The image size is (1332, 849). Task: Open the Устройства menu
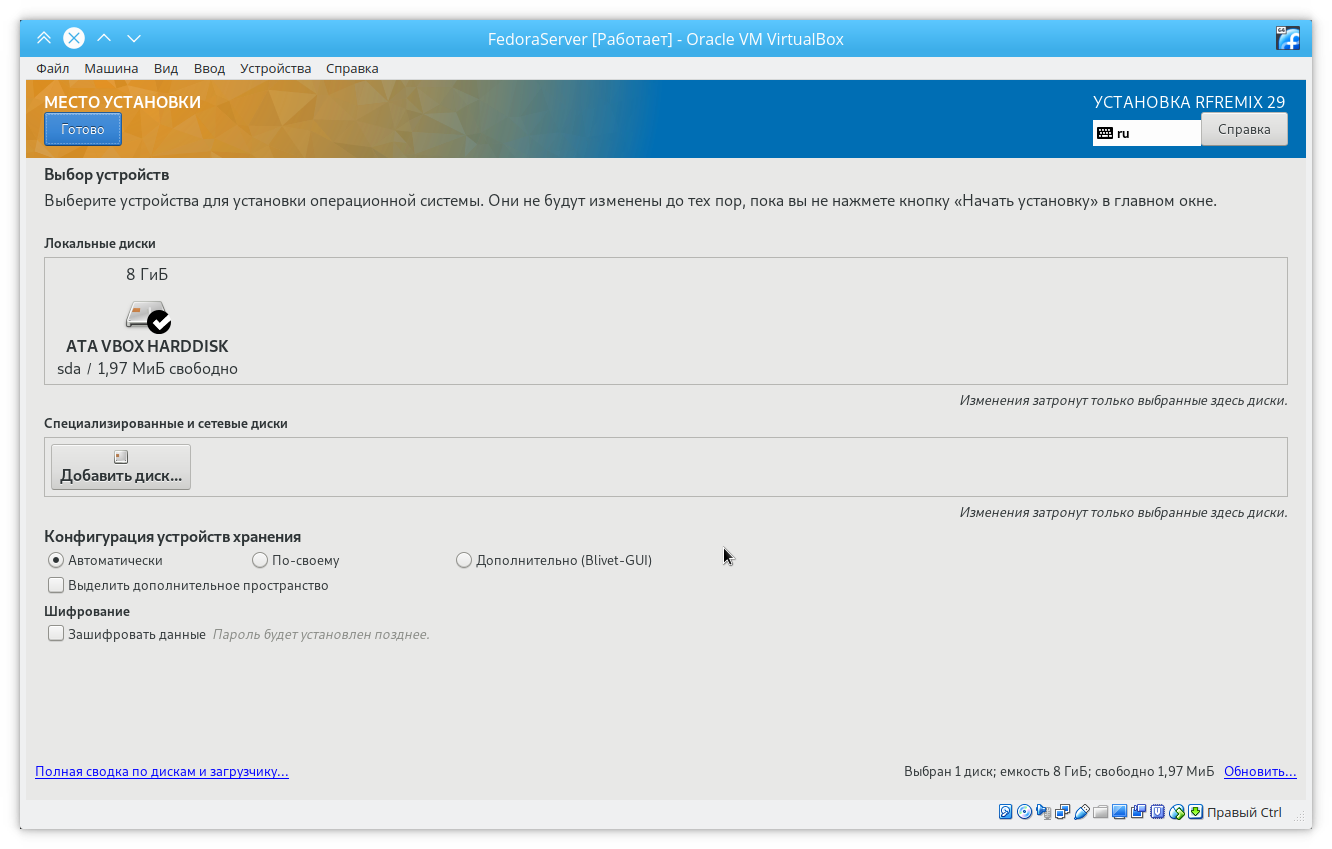click(275, 68)
